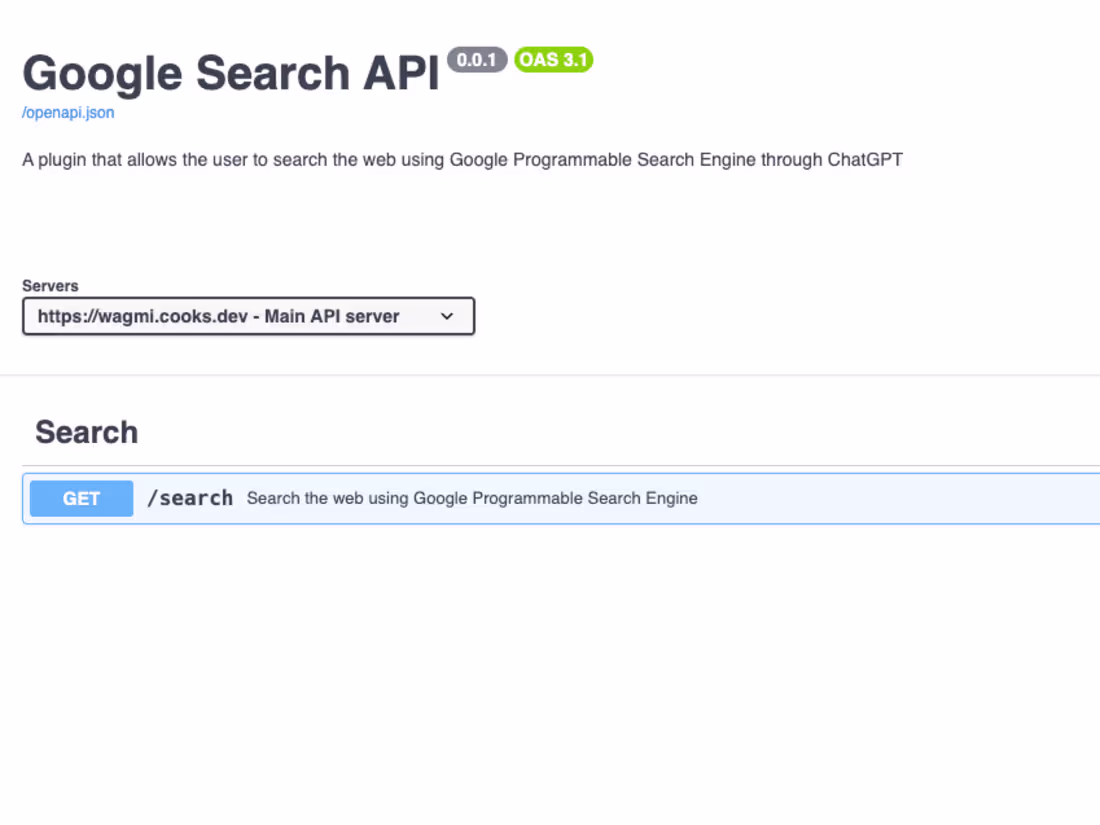1100x825 pixels.
Task: Click the chevron on the Servers selector
Action: pyautogui.click(x=447, y=316)
